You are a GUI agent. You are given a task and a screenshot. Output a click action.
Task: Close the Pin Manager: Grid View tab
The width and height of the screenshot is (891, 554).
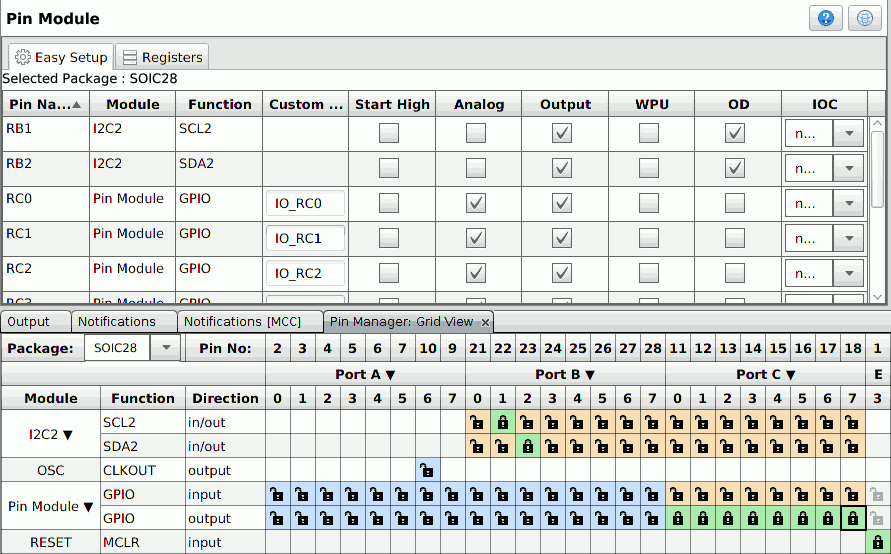pyautogui.click(x=485, y=323)
